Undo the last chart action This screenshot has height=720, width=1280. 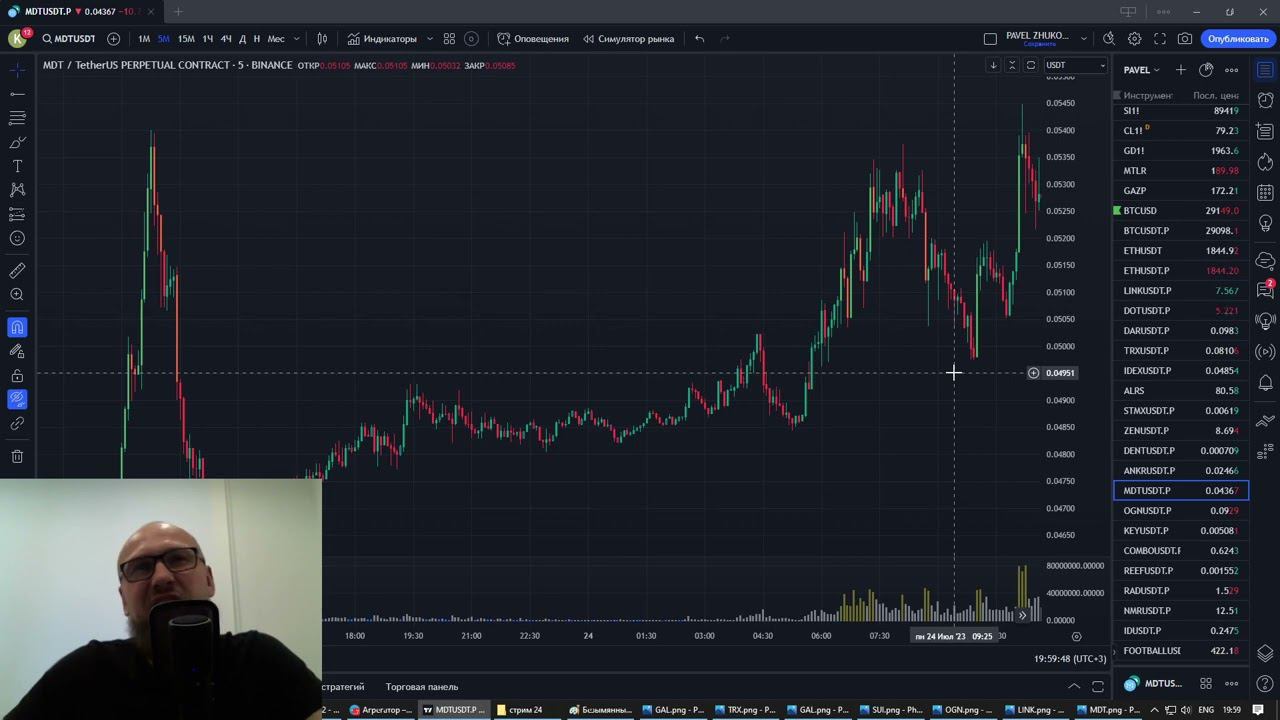coord(700,39)
